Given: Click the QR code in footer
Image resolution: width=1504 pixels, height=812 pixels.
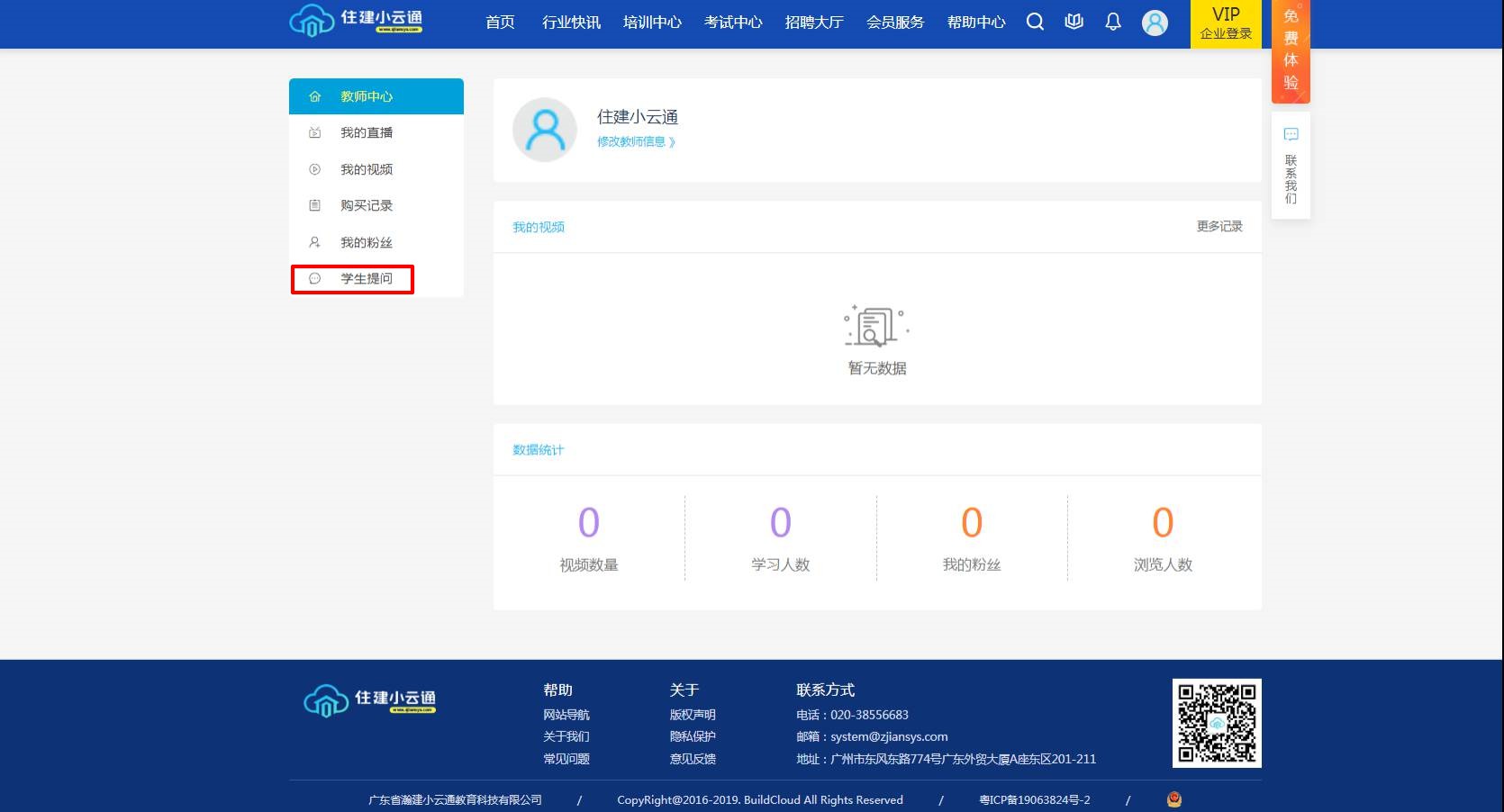Looking at the screenshot, I should pos(1216,723).
